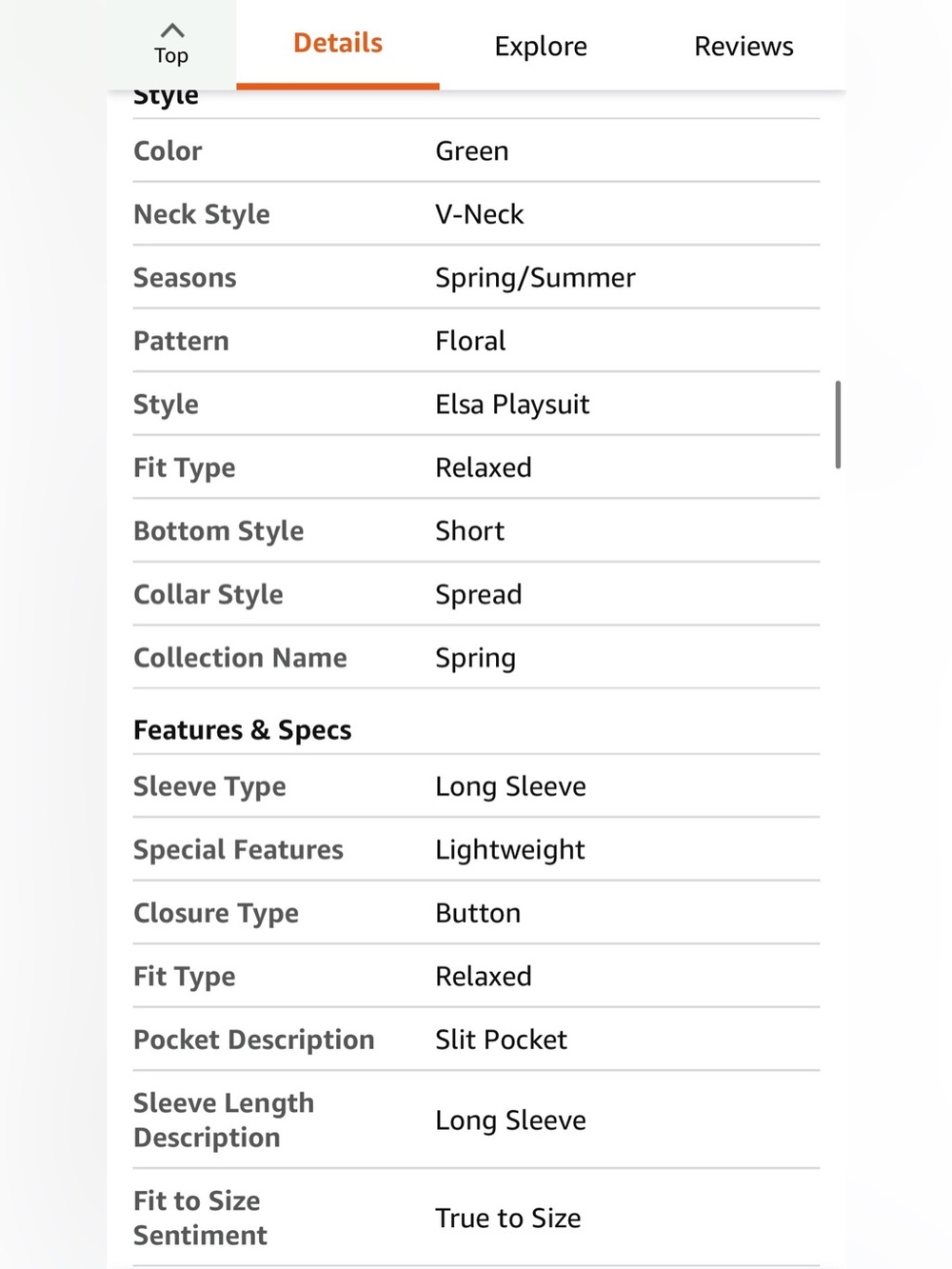952x1269 pixels.
Task: Select the Color row value Green
Action: click(472, 150)
